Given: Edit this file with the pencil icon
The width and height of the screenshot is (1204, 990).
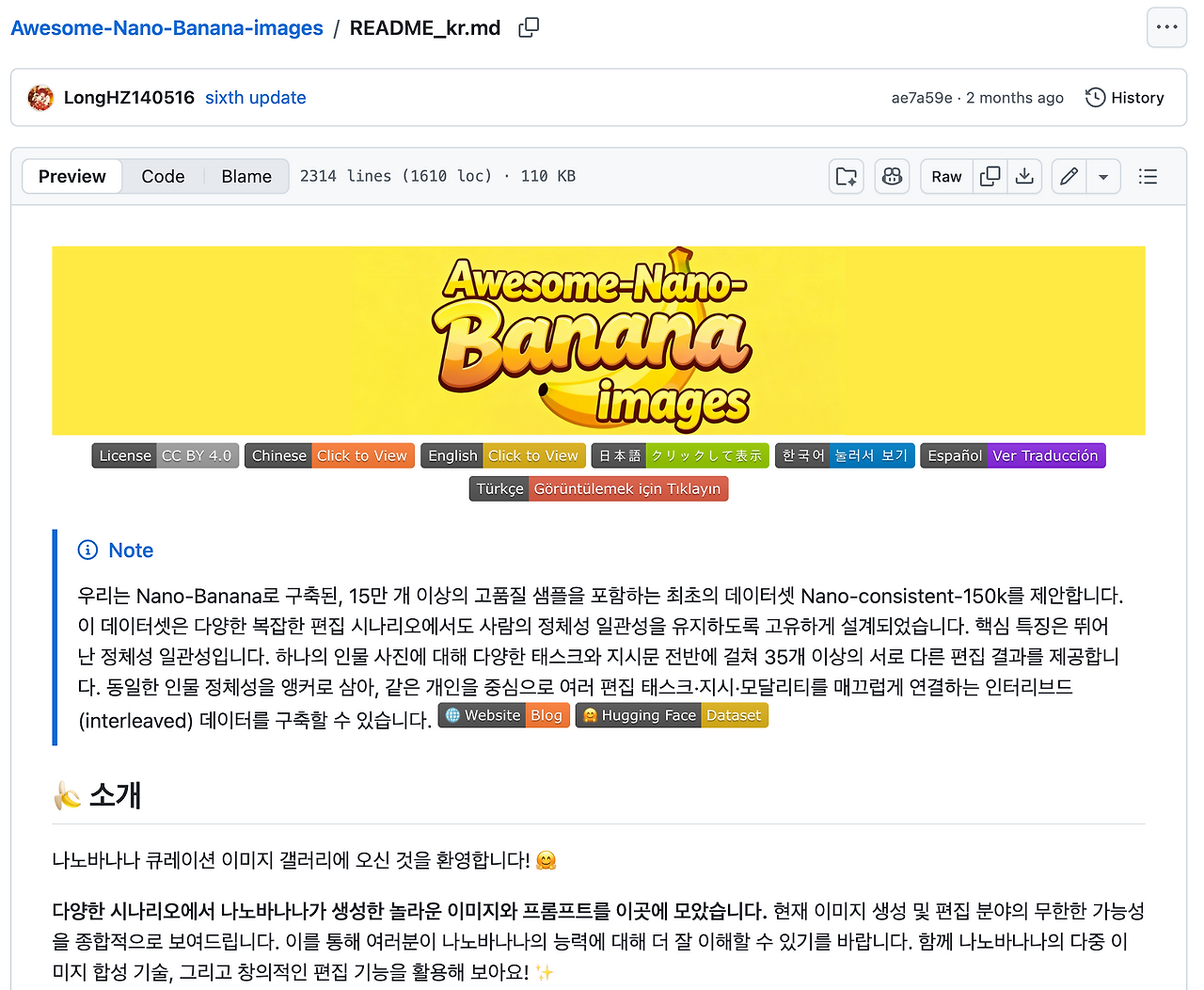Looking at the screenshot, I should pos(1069,177).
